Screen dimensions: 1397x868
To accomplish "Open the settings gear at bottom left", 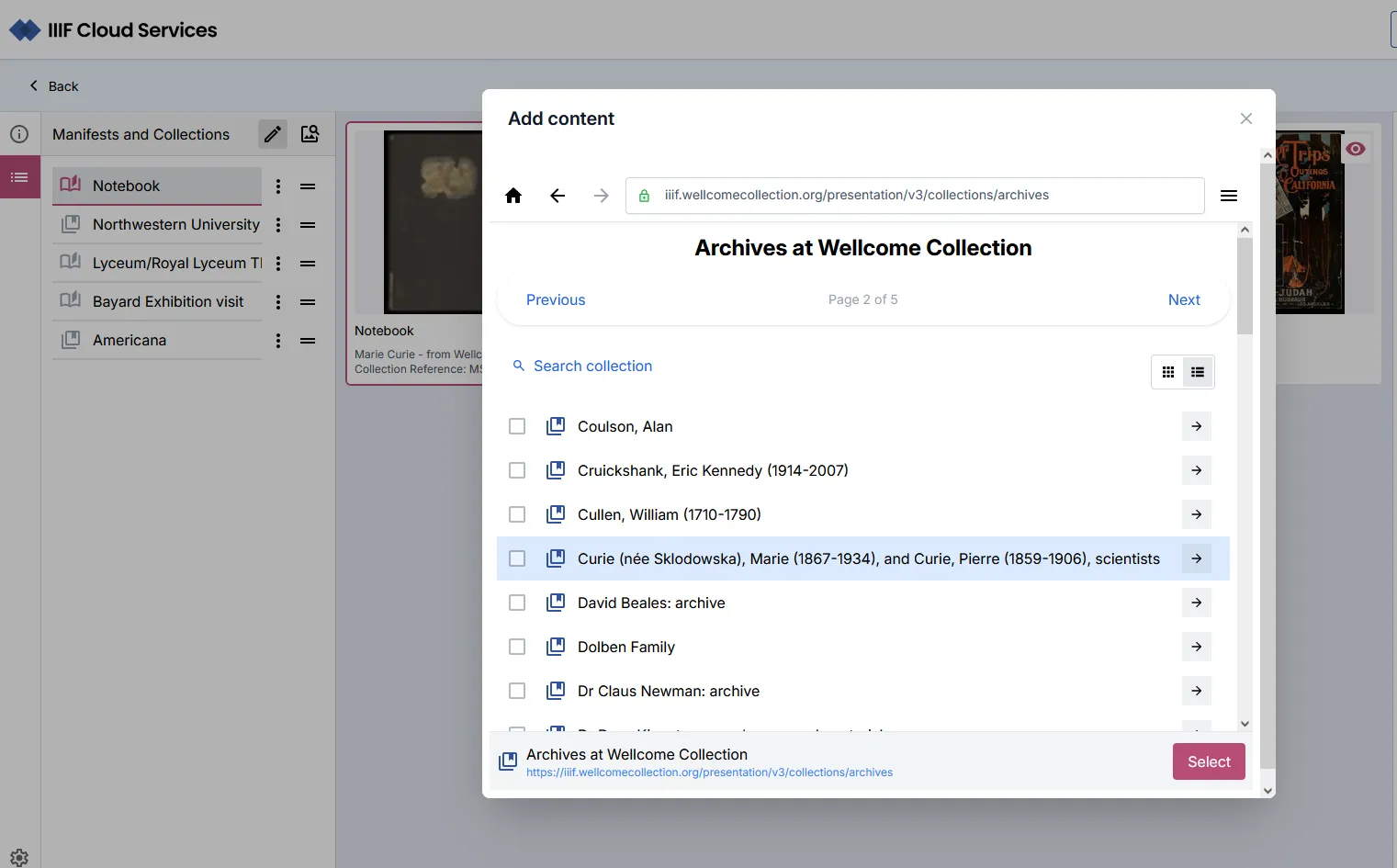I will pyautogui.click(x=18, y=856).
